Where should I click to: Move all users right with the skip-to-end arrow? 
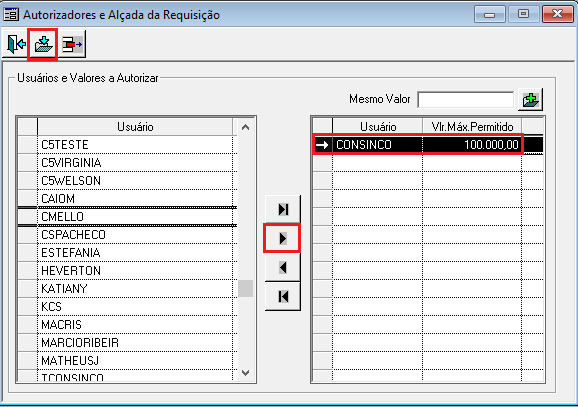click(x=283, y=209)
